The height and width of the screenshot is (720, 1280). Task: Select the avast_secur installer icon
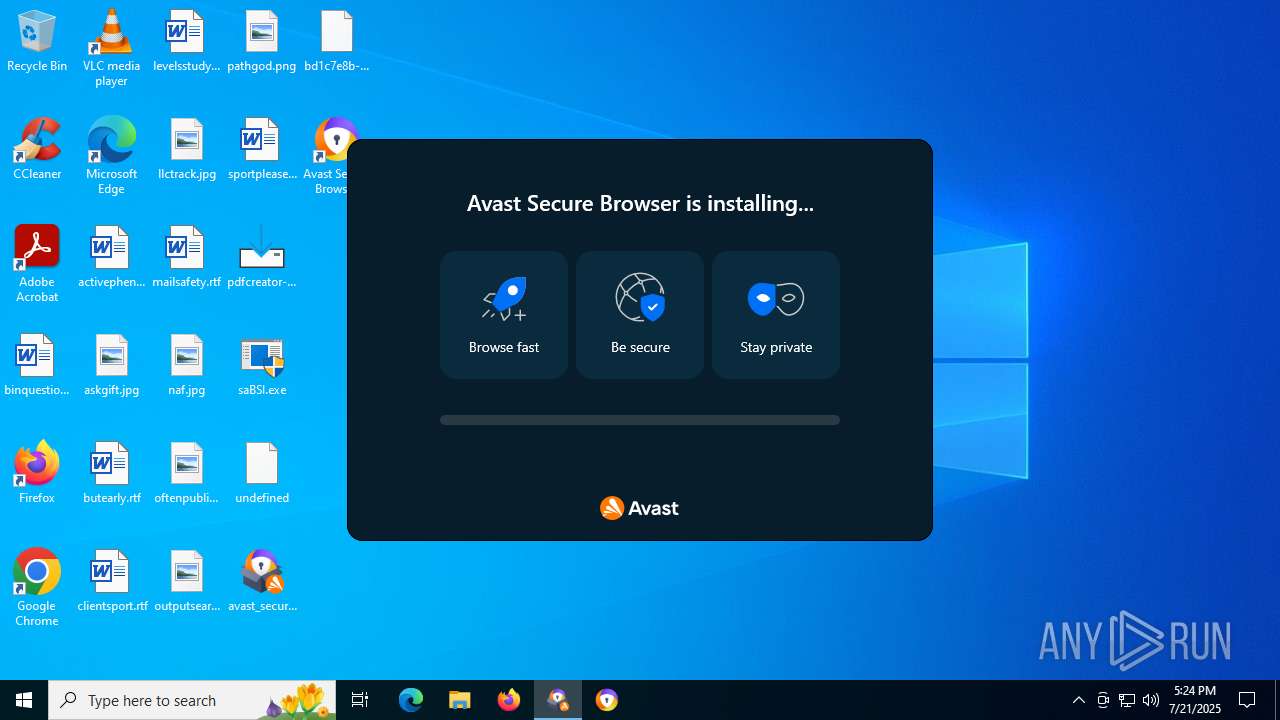coord(262,582)
